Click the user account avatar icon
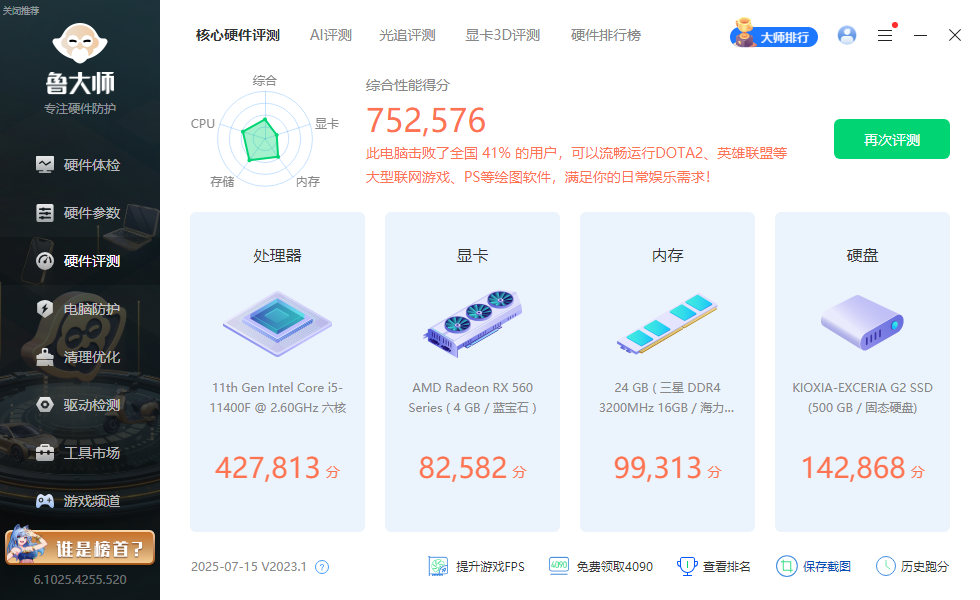 pos(847,35)
